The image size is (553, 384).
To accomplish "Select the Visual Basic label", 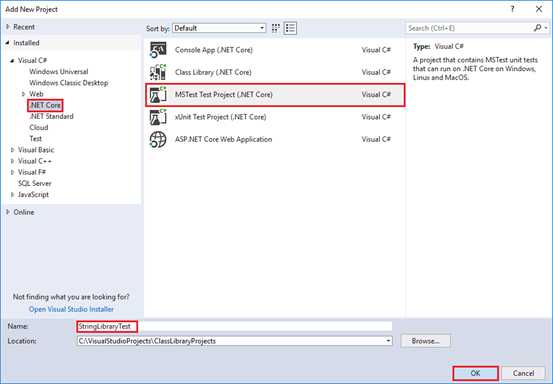I will tap(36, 150).
